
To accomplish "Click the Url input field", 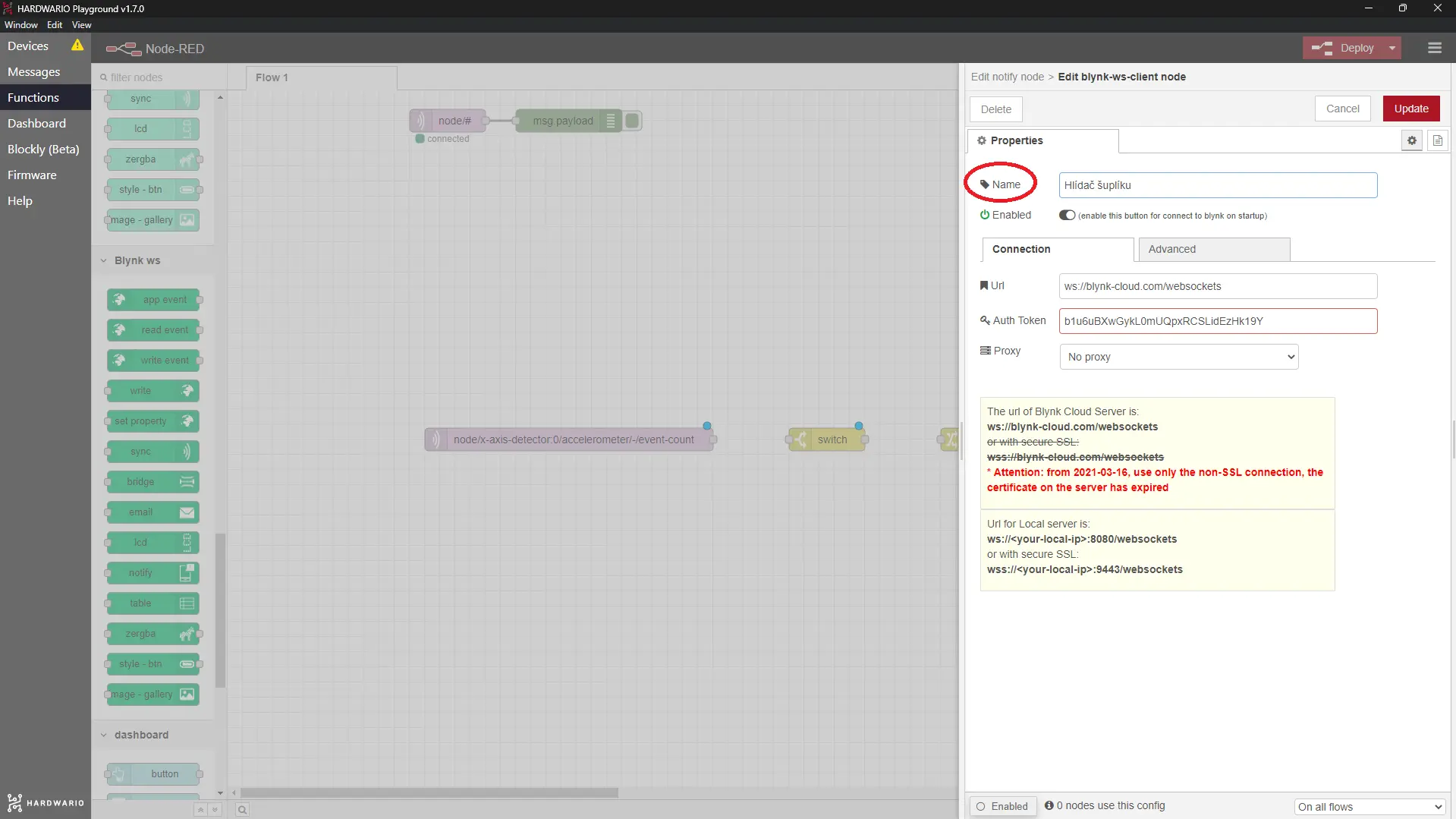I will click(x=1218, y=286).
